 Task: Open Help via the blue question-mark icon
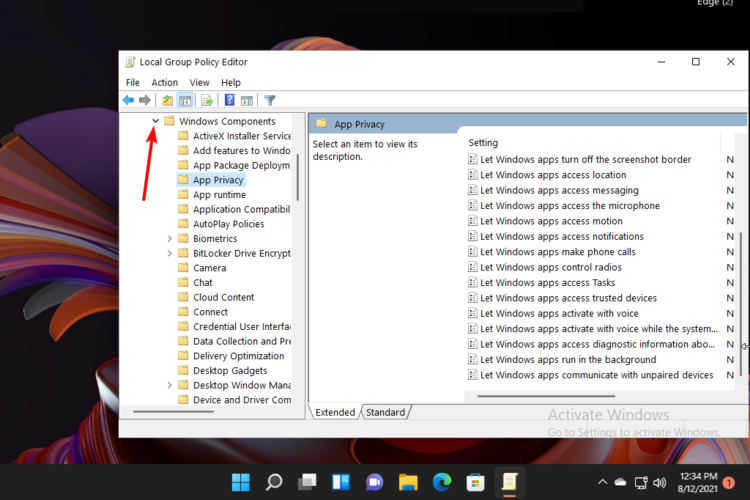tap(230, 100)
